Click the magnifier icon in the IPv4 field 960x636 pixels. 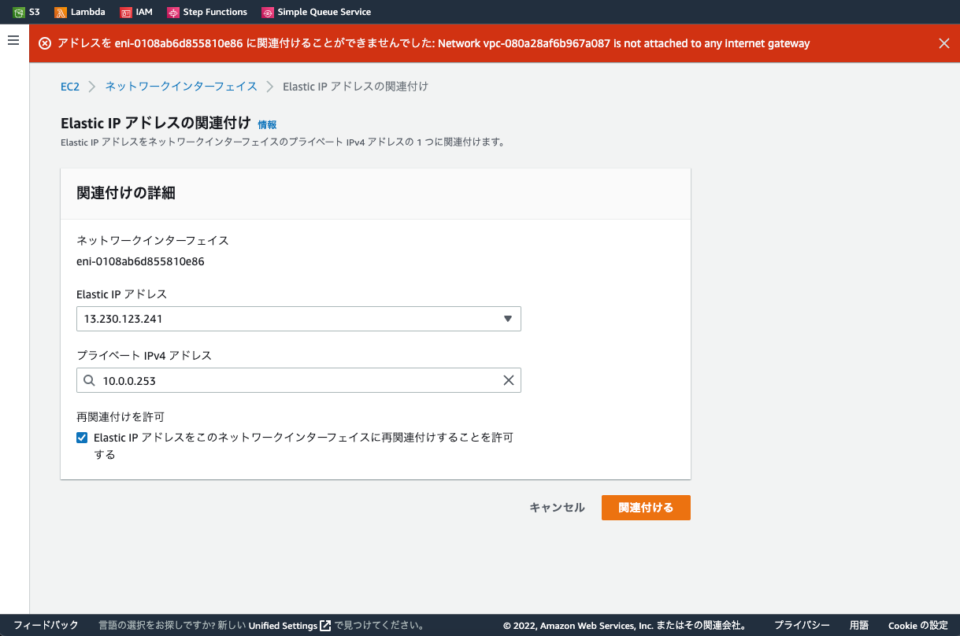click(x=90, y=380)
